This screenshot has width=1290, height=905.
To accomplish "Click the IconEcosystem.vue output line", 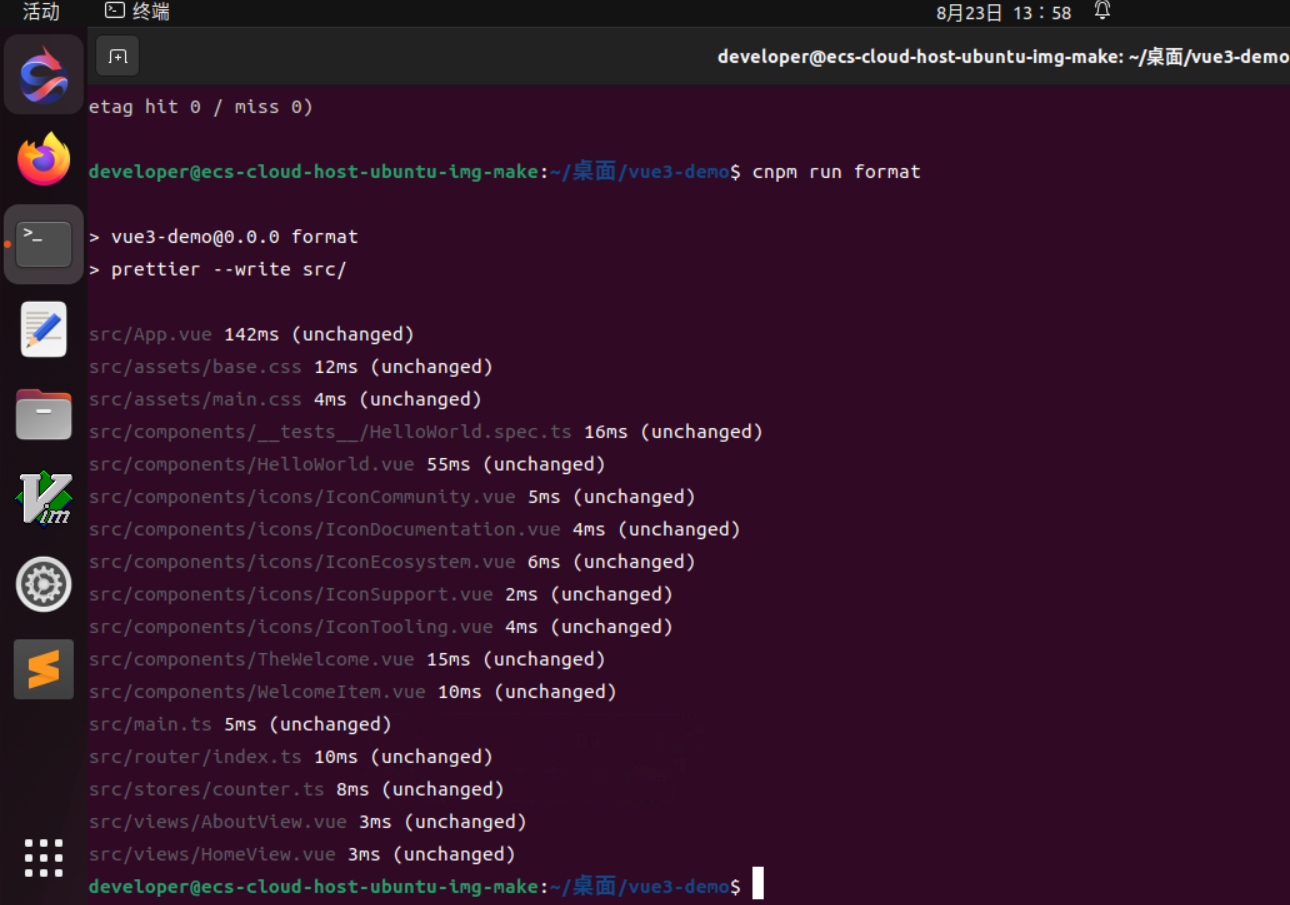I will 392,562.
